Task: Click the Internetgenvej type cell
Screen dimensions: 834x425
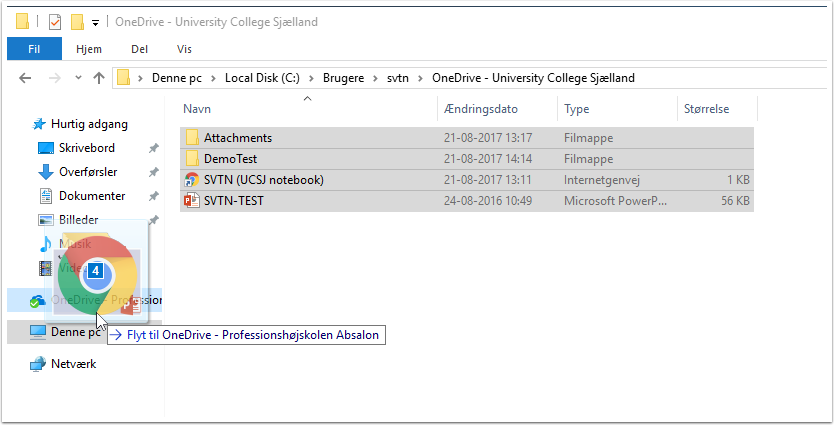Action: [x=602, y=180]
